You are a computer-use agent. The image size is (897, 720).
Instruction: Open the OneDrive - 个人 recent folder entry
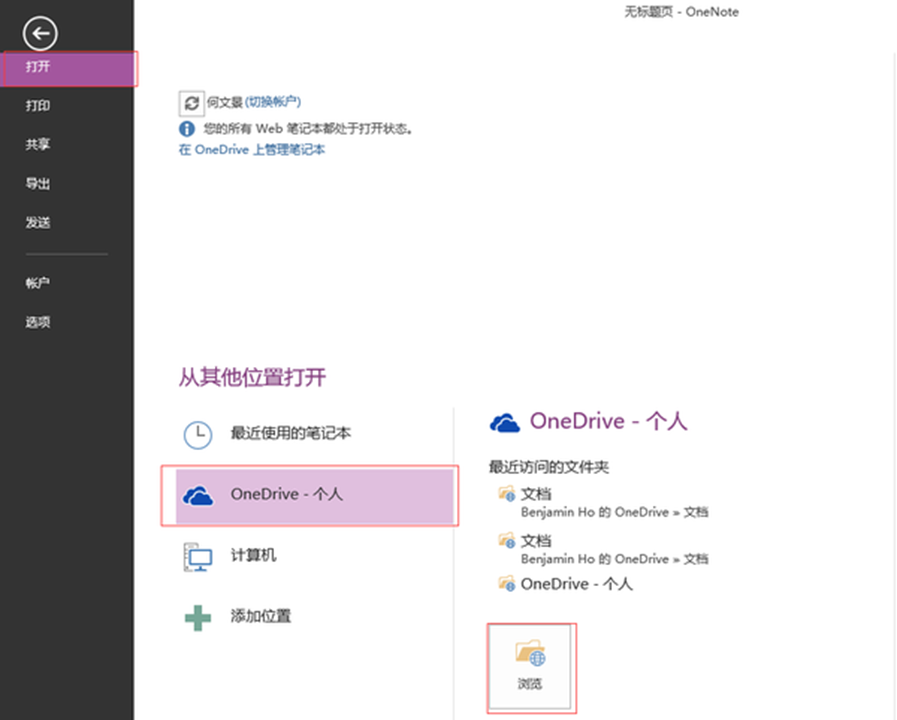566,584
